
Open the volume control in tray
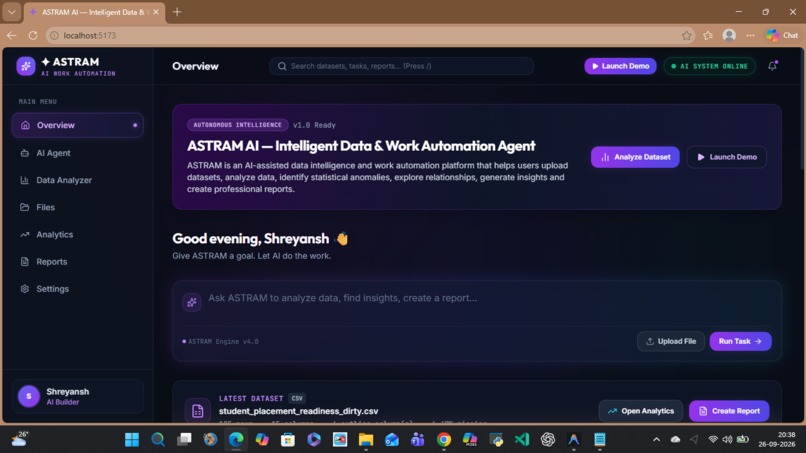[x=727, y=440]
